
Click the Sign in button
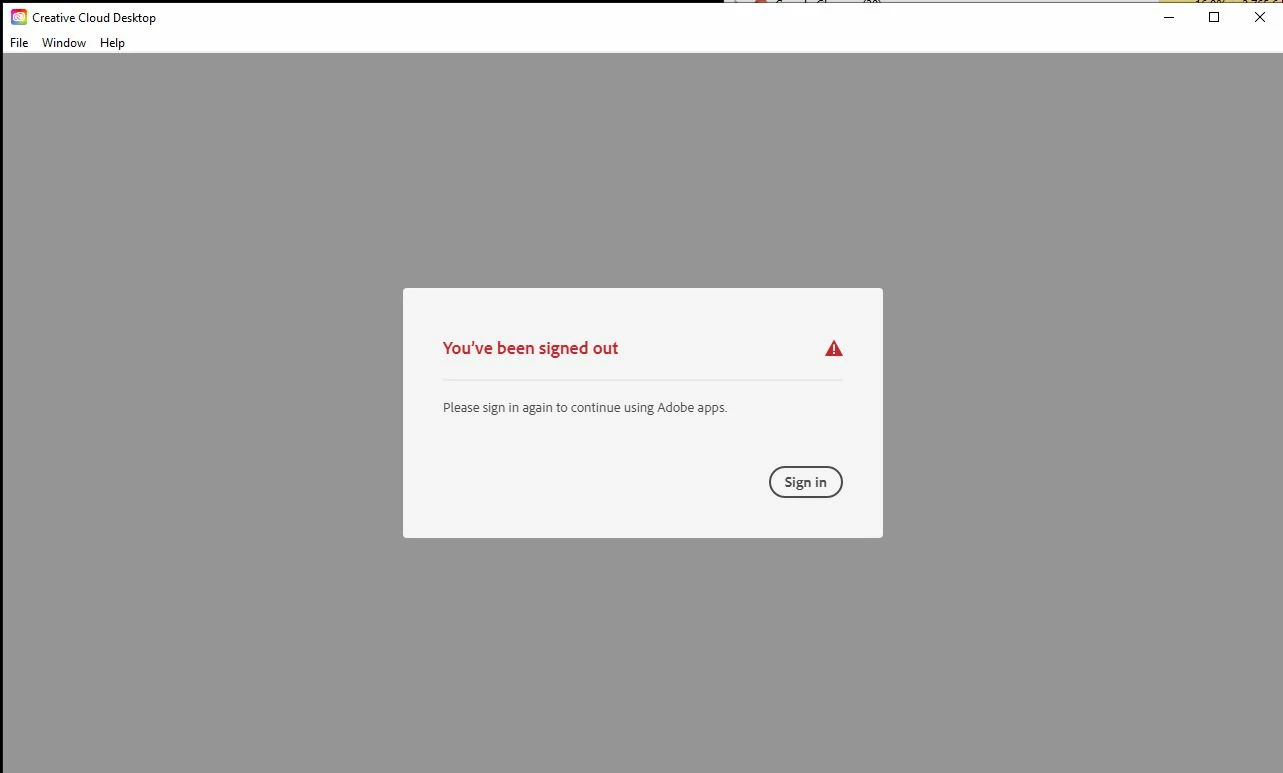tap(805, 482)
